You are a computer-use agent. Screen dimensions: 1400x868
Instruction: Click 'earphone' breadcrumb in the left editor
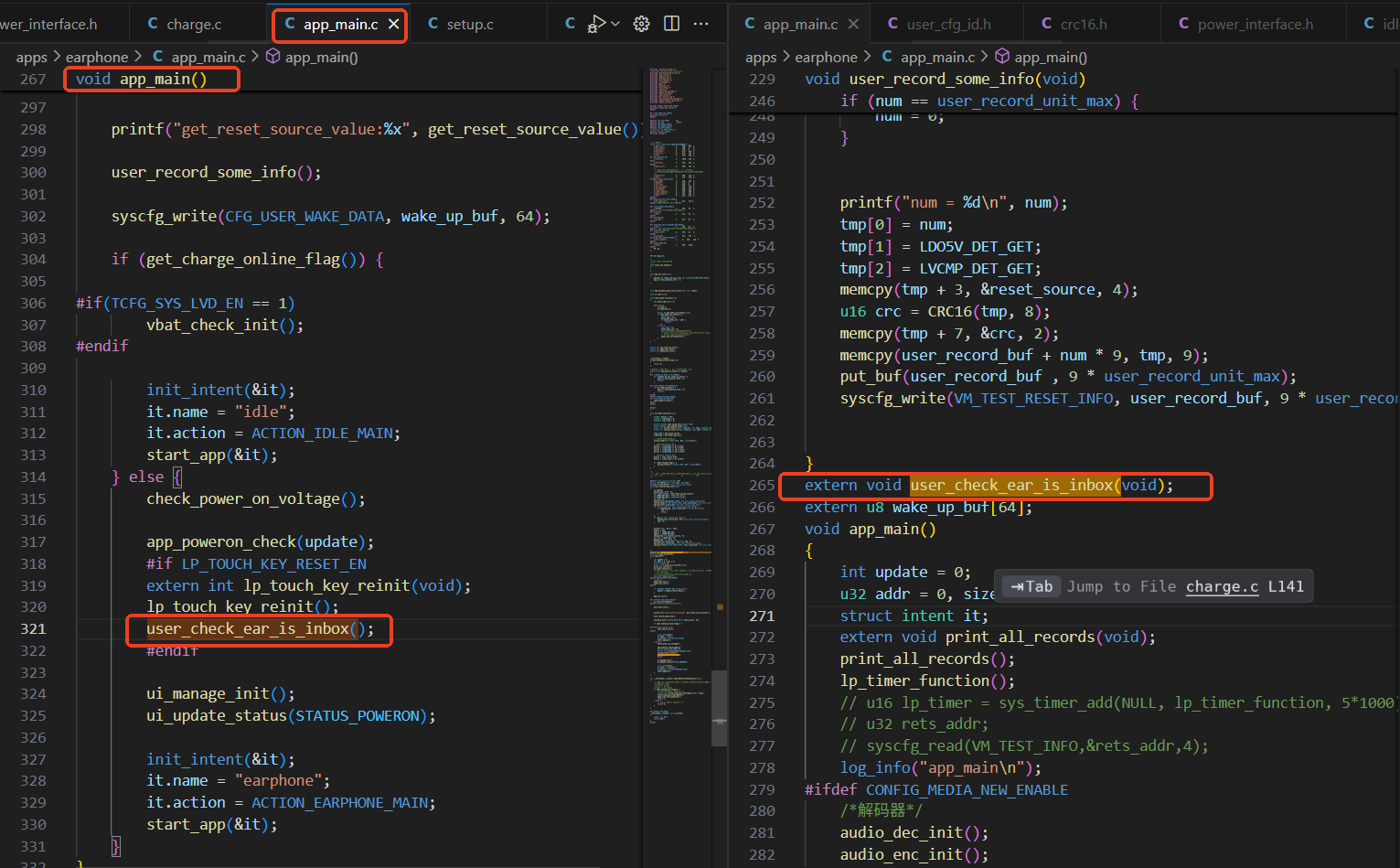click(x=97, y=57)
